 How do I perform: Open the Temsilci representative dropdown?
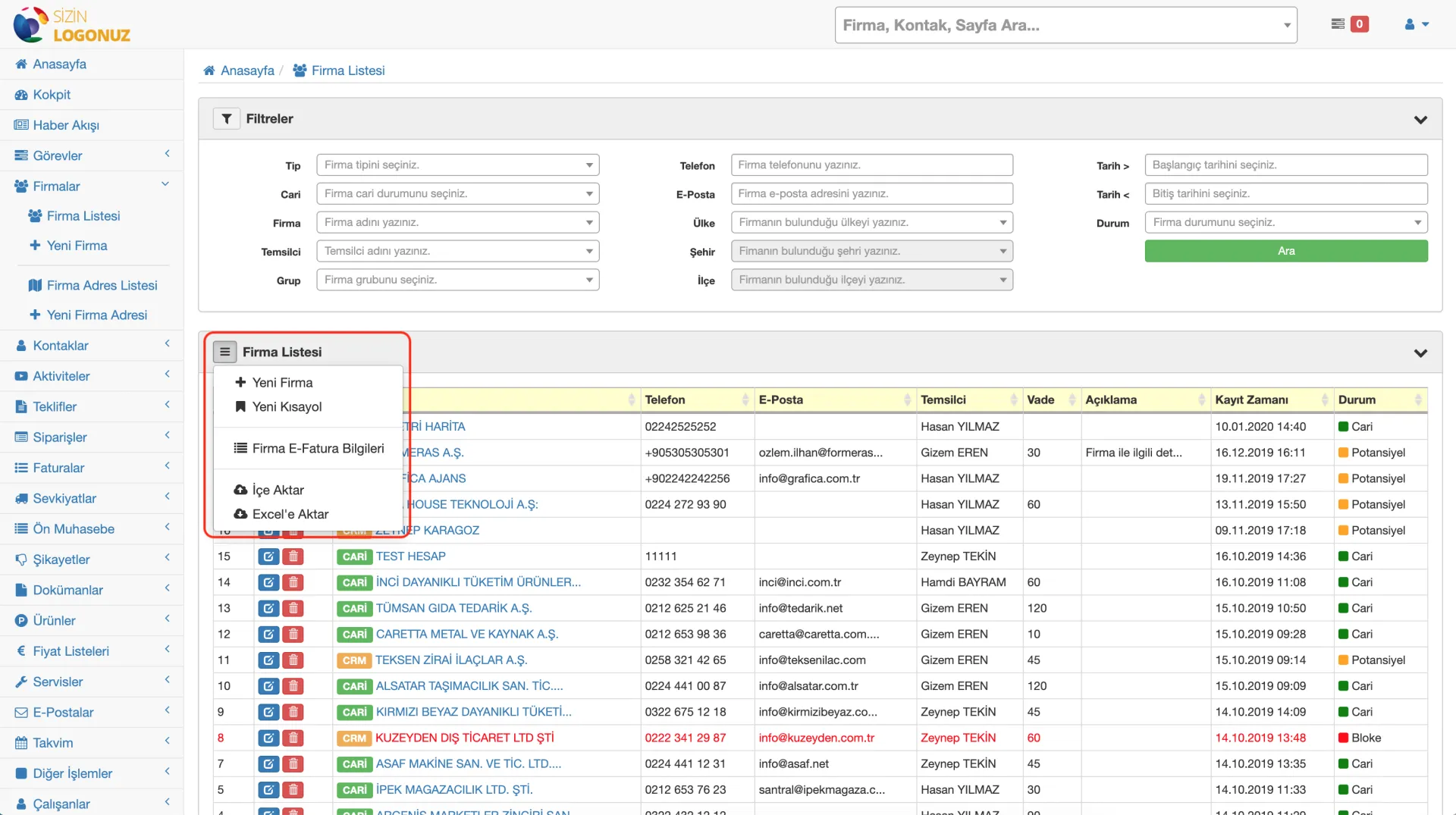[x=458, y=251]
